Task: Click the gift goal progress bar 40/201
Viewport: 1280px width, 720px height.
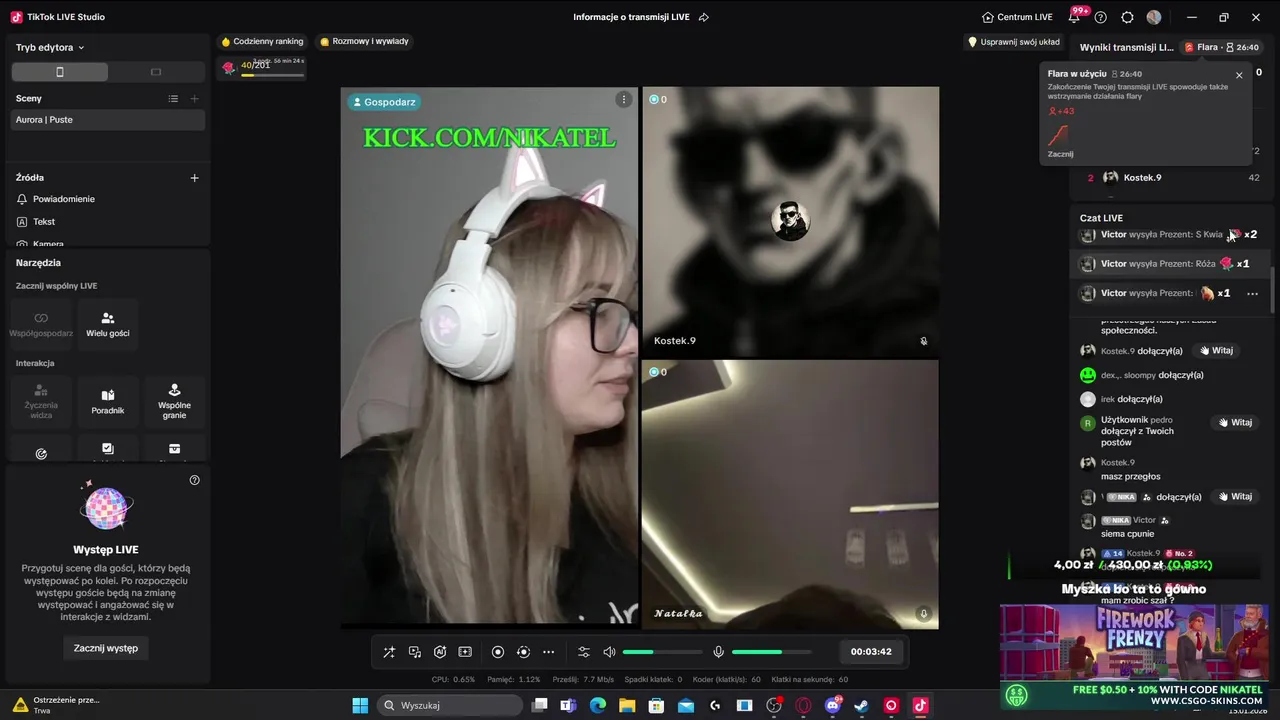Action: coord(262,68)
